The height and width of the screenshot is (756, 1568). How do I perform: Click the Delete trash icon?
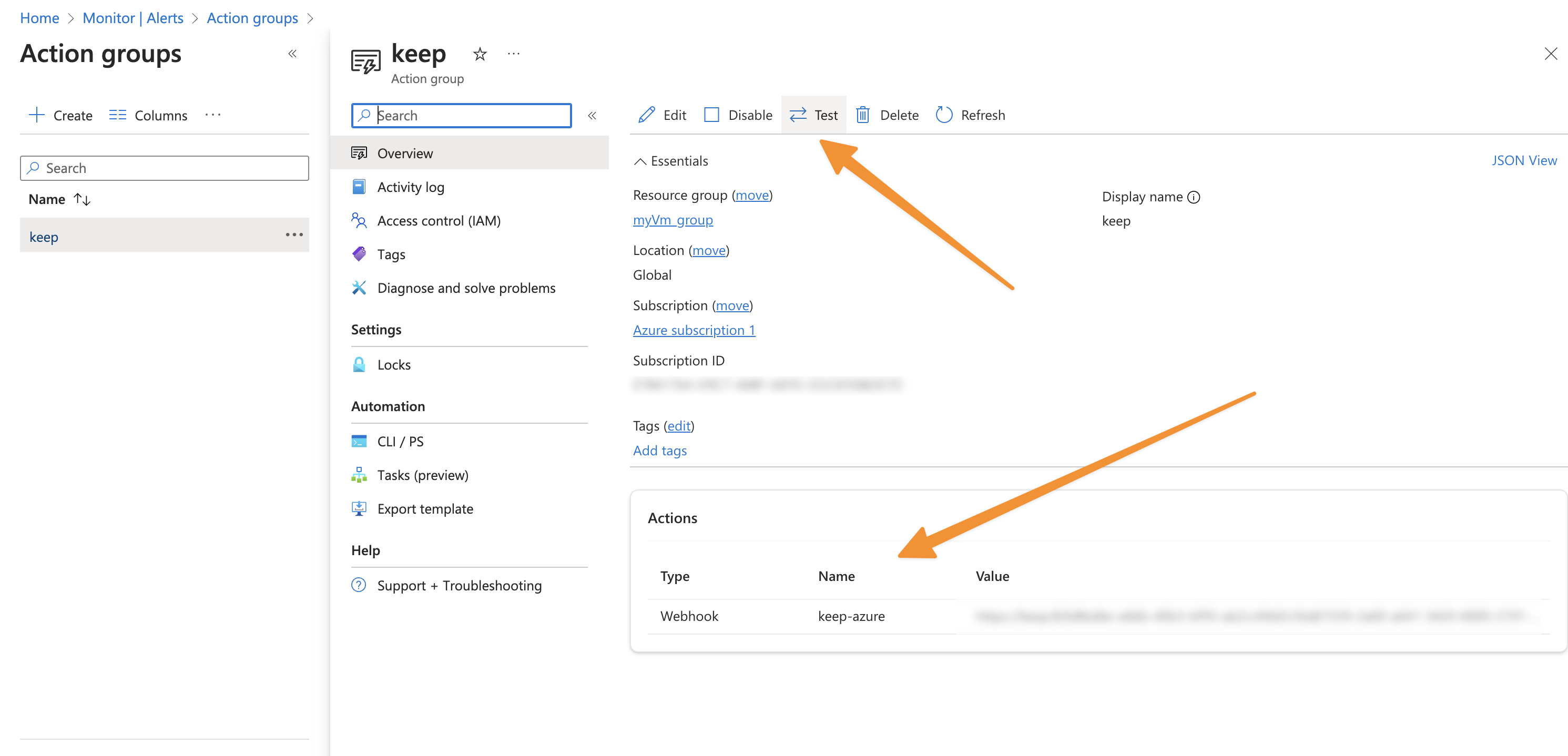coord(862,115)
